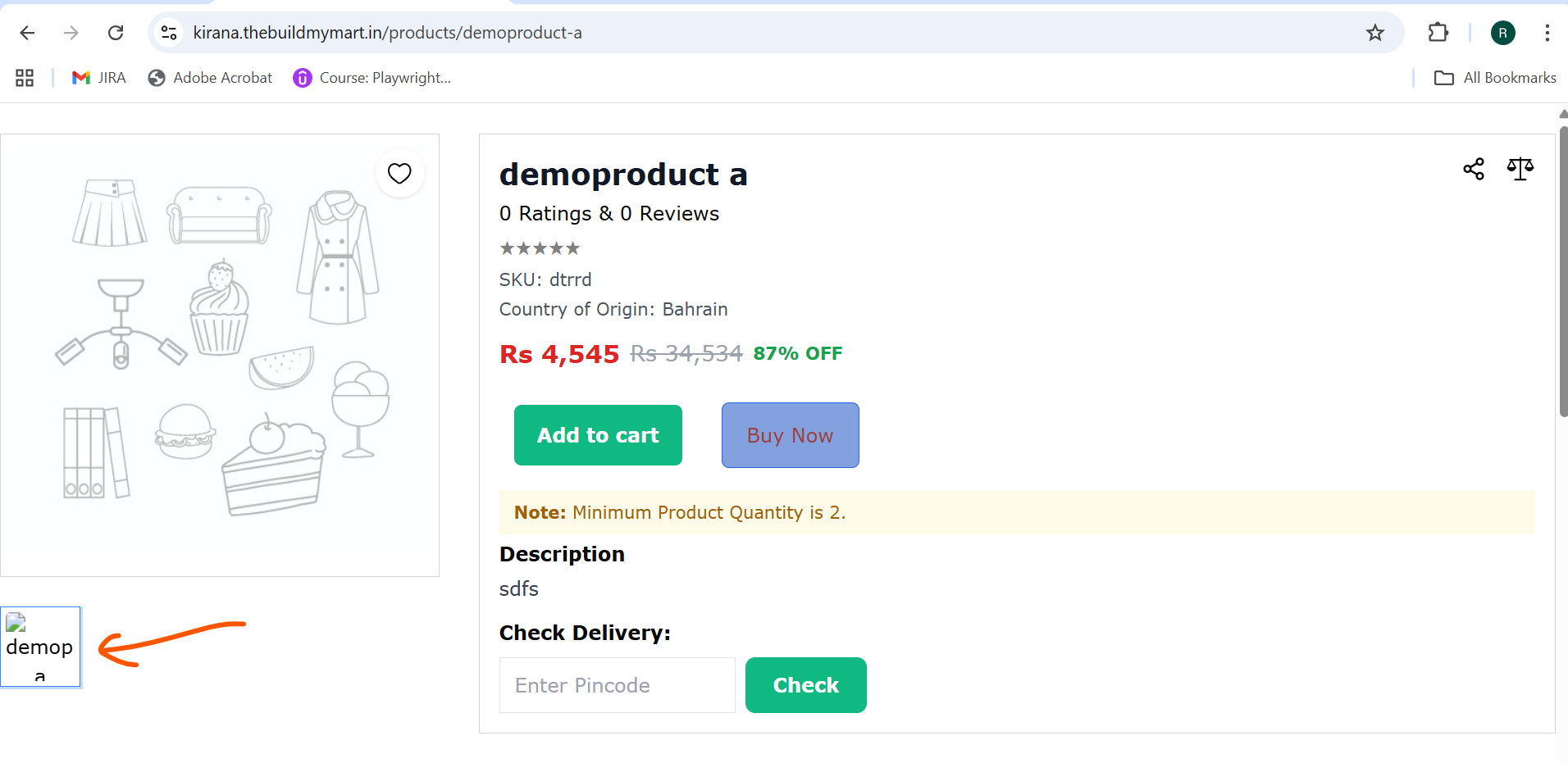Open Course: Playwright bookmark

pos(372,78)
